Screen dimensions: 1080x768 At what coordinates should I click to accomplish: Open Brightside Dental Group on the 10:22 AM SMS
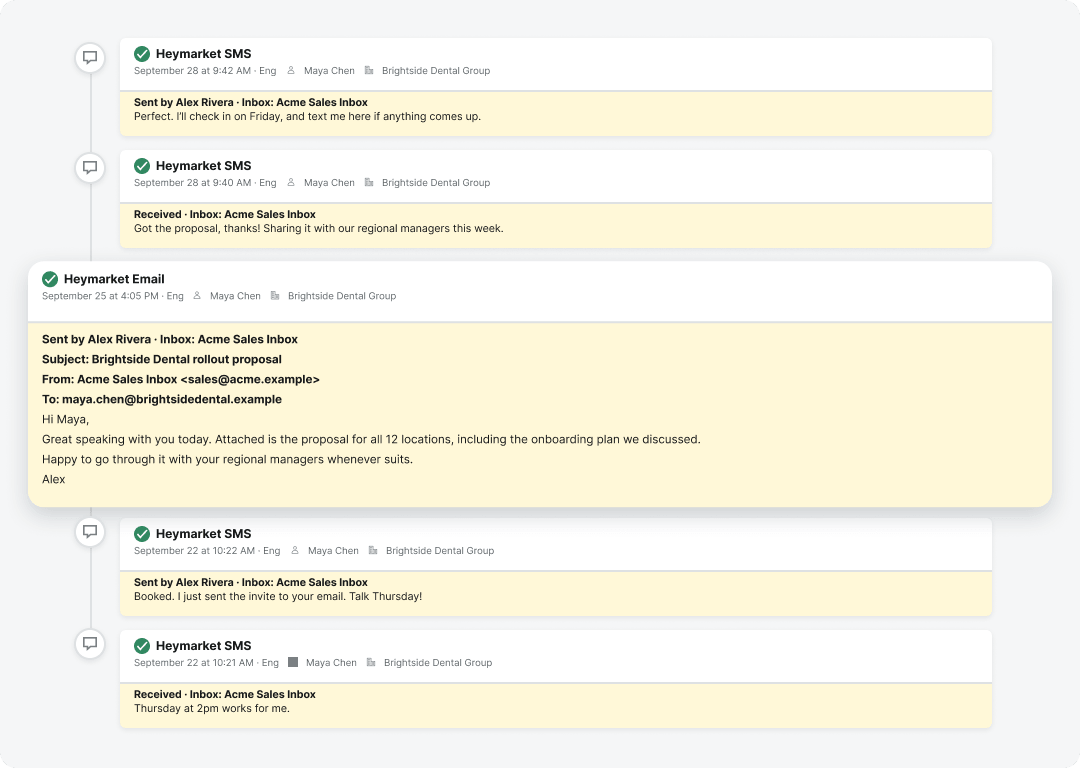point(440,550)
